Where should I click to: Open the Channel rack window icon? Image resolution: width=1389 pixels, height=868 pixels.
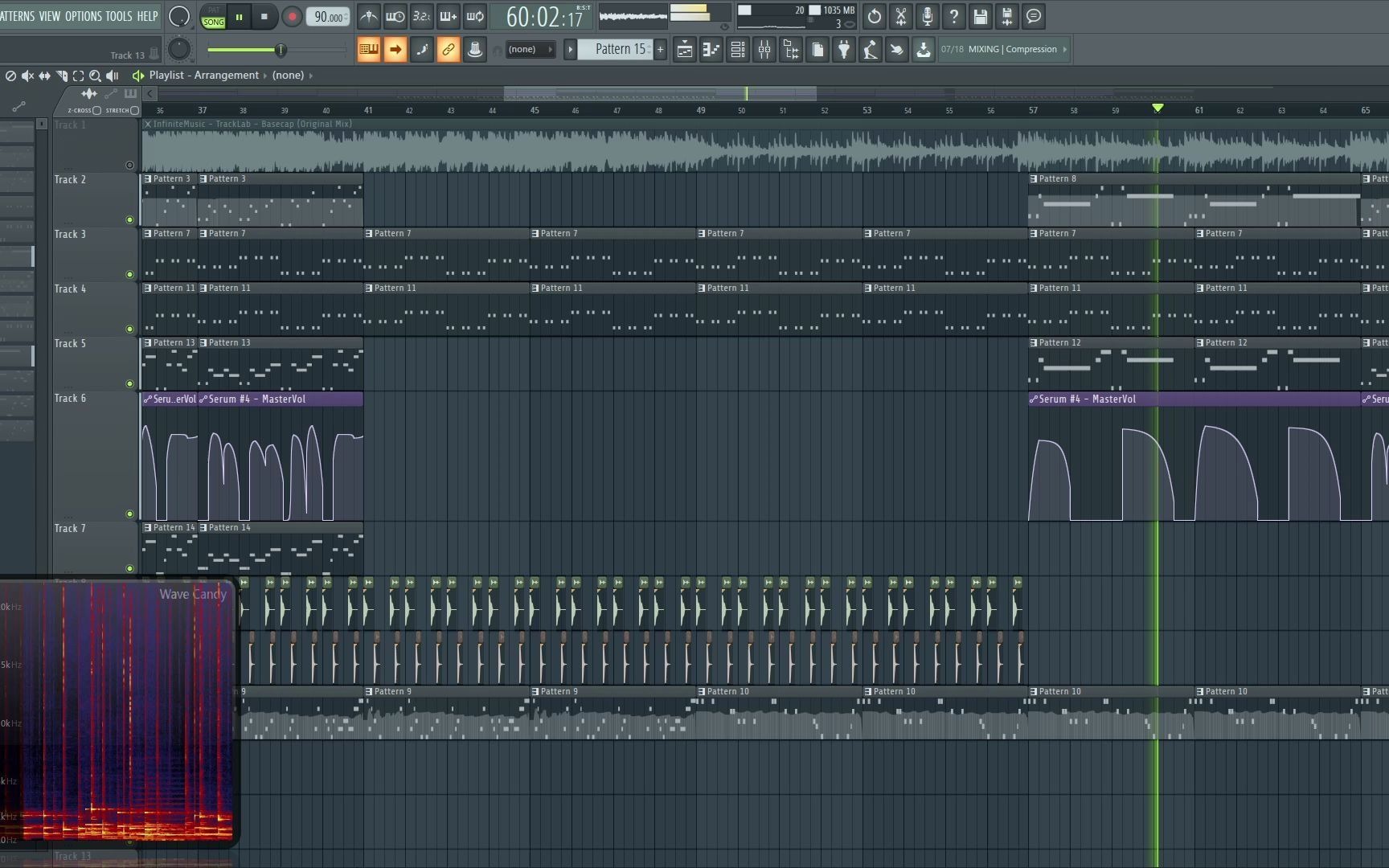tap(738, 49)
